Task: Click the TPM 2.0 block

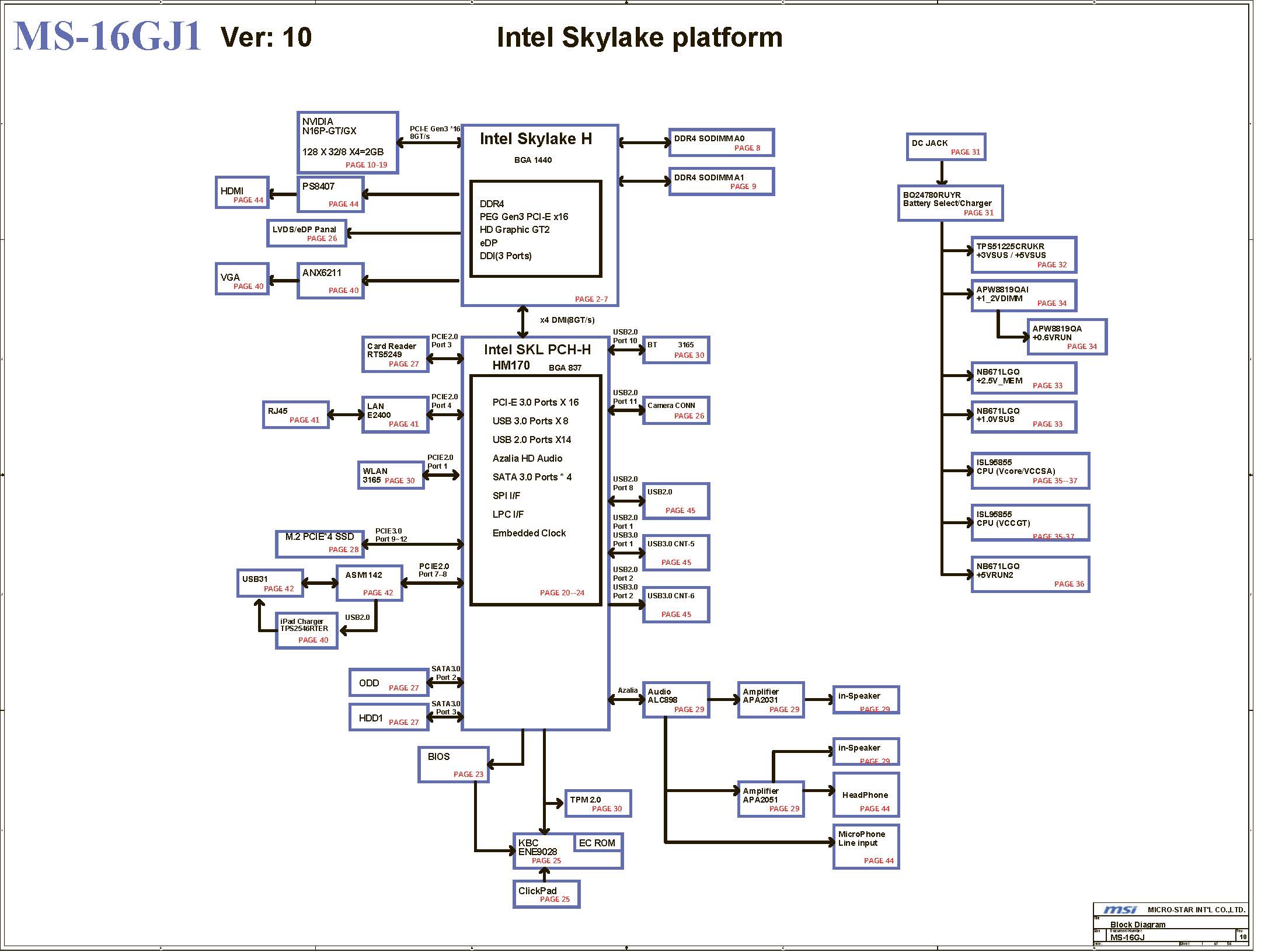Action: click(598, 804)
